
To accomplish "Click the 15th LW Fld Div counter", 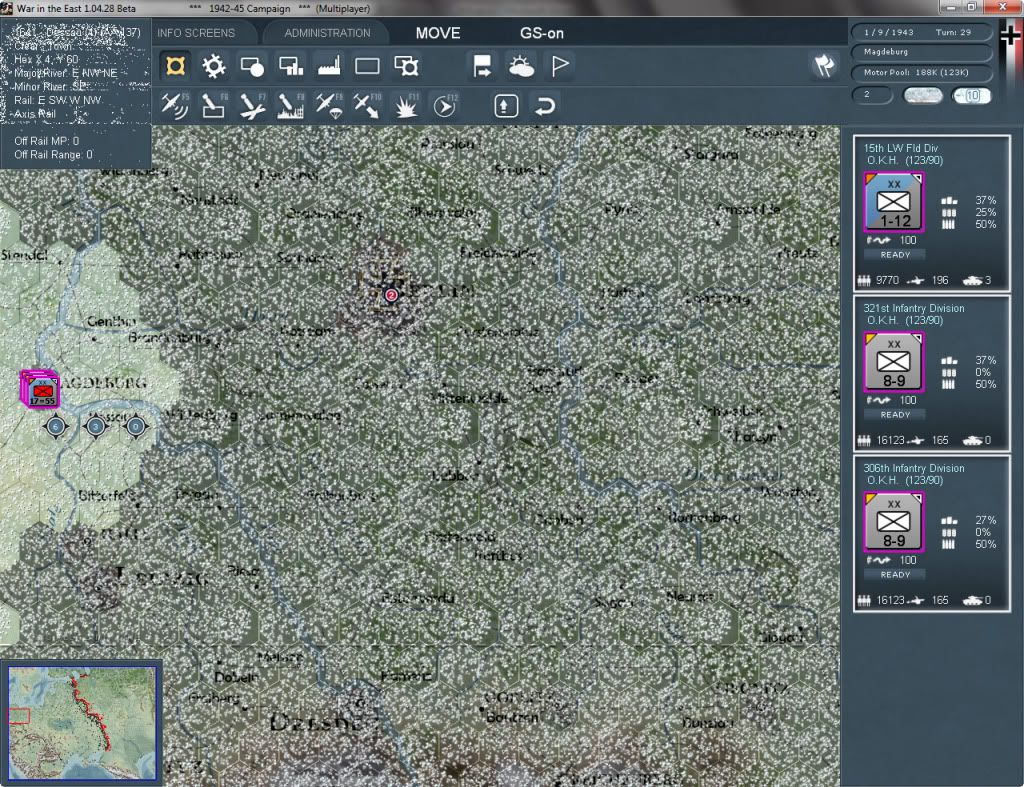I will point(893,202).
